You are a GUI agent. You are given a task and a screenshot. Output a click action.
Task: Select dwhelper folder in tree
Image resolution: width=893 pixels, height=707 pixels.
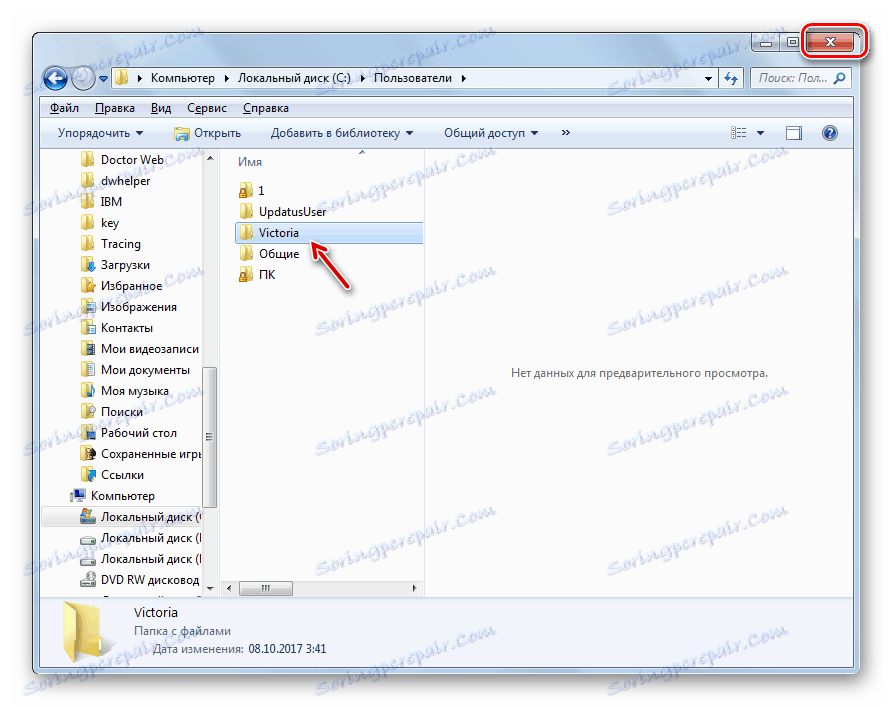(125, 181)
